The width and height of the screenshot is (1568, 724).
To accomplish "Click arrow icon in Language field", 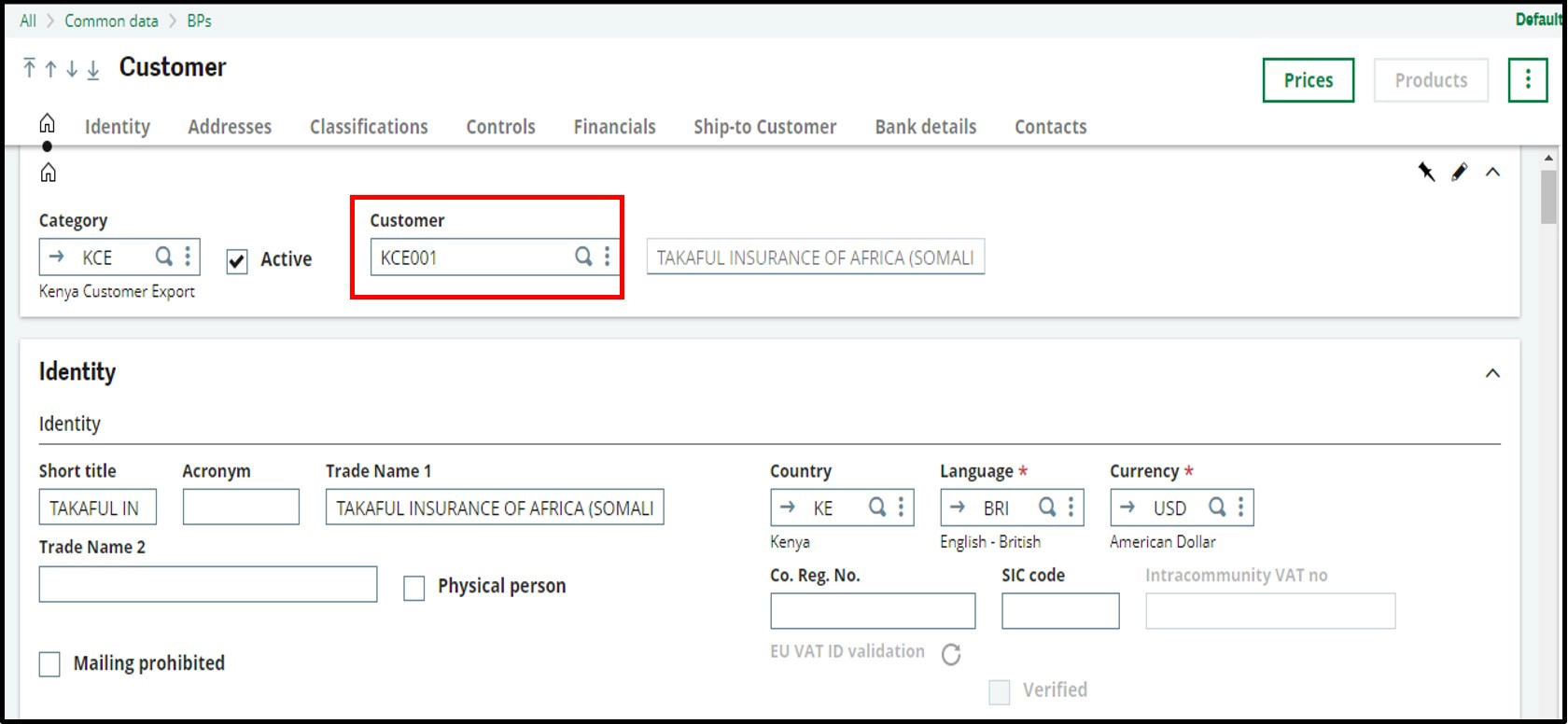I will (x=958, y=507).
